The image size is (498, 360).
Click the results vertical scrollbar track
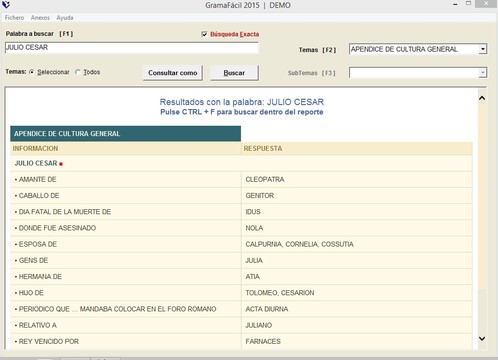[x=482, y=218]
